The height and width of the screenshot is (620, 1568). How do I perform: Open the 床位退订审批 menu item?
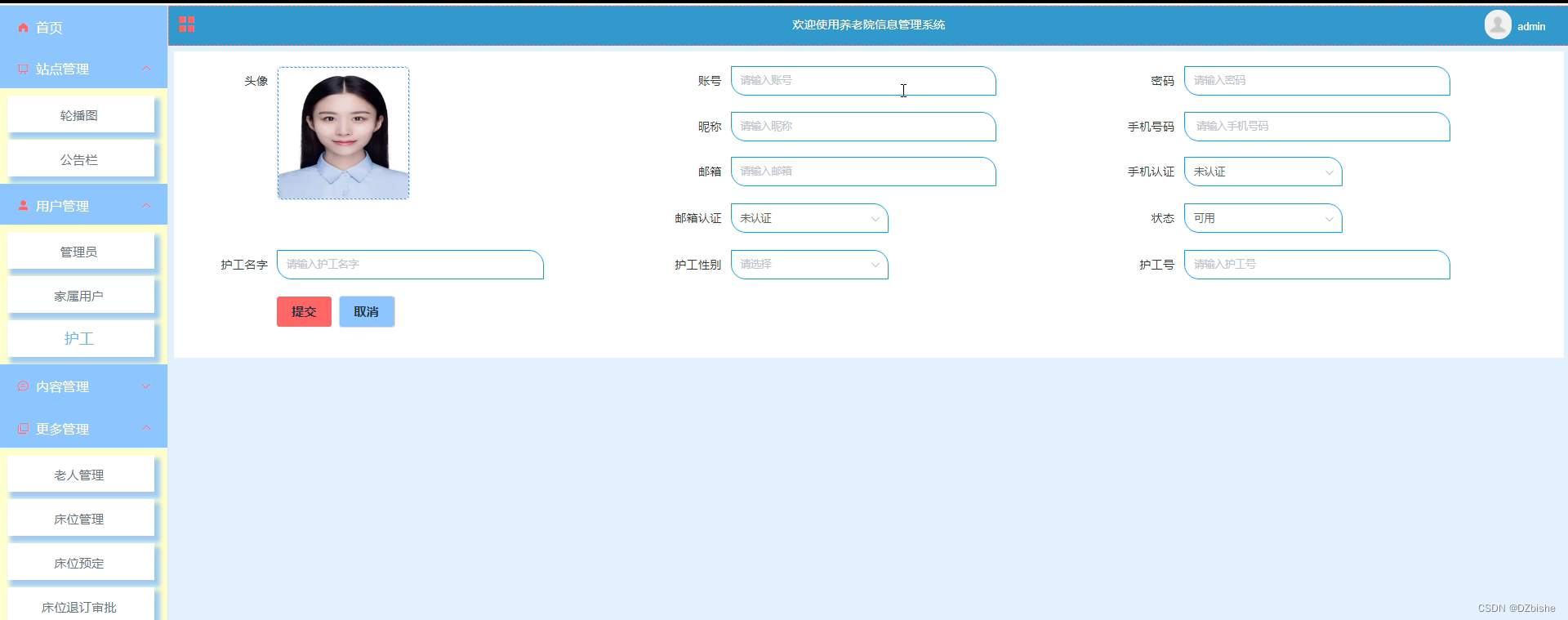pos(81,606)
